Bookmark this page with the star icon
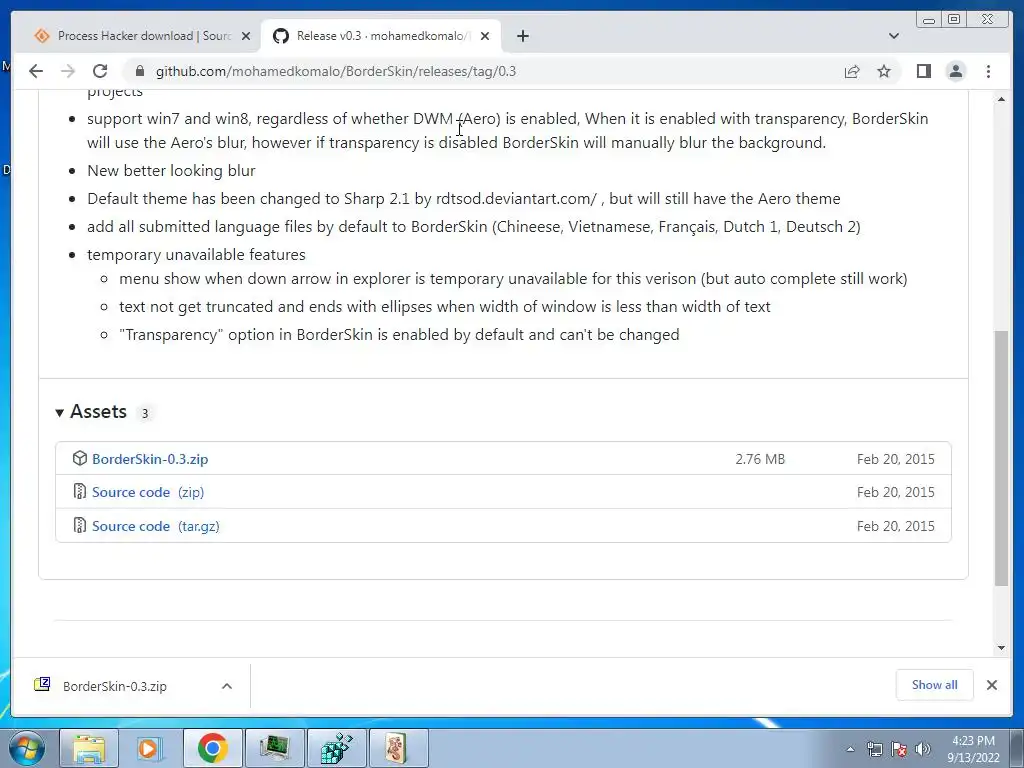The height and width of the screenshot is (768, 1024). [884, 71]
